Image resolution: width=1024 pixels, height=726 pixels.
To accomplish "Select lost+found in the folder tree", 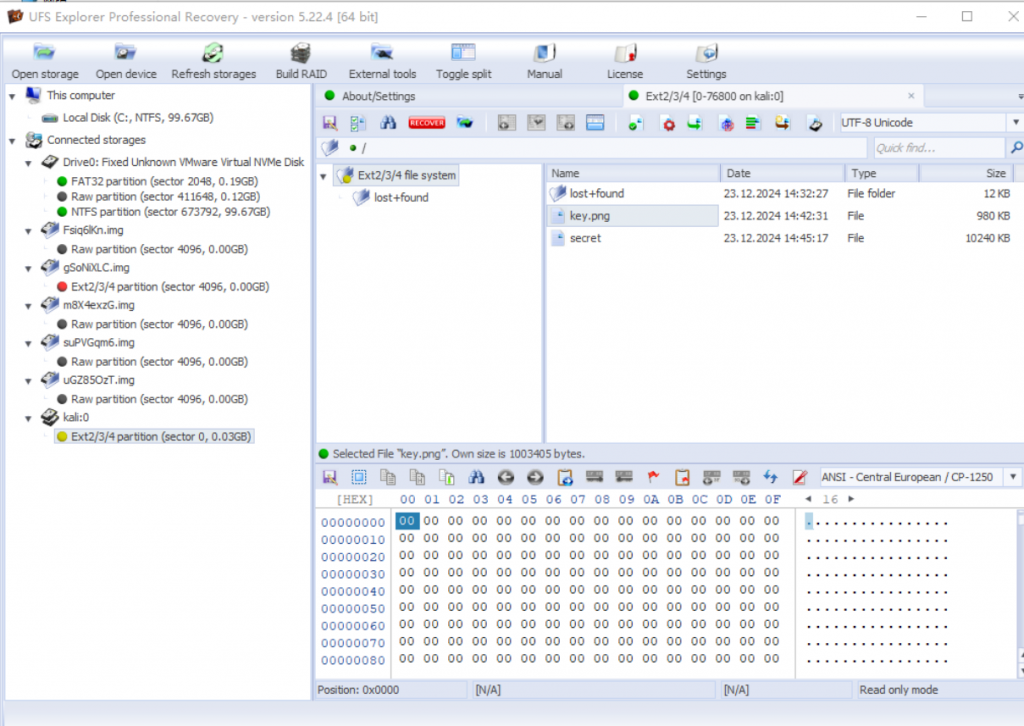I will [401, 198].
